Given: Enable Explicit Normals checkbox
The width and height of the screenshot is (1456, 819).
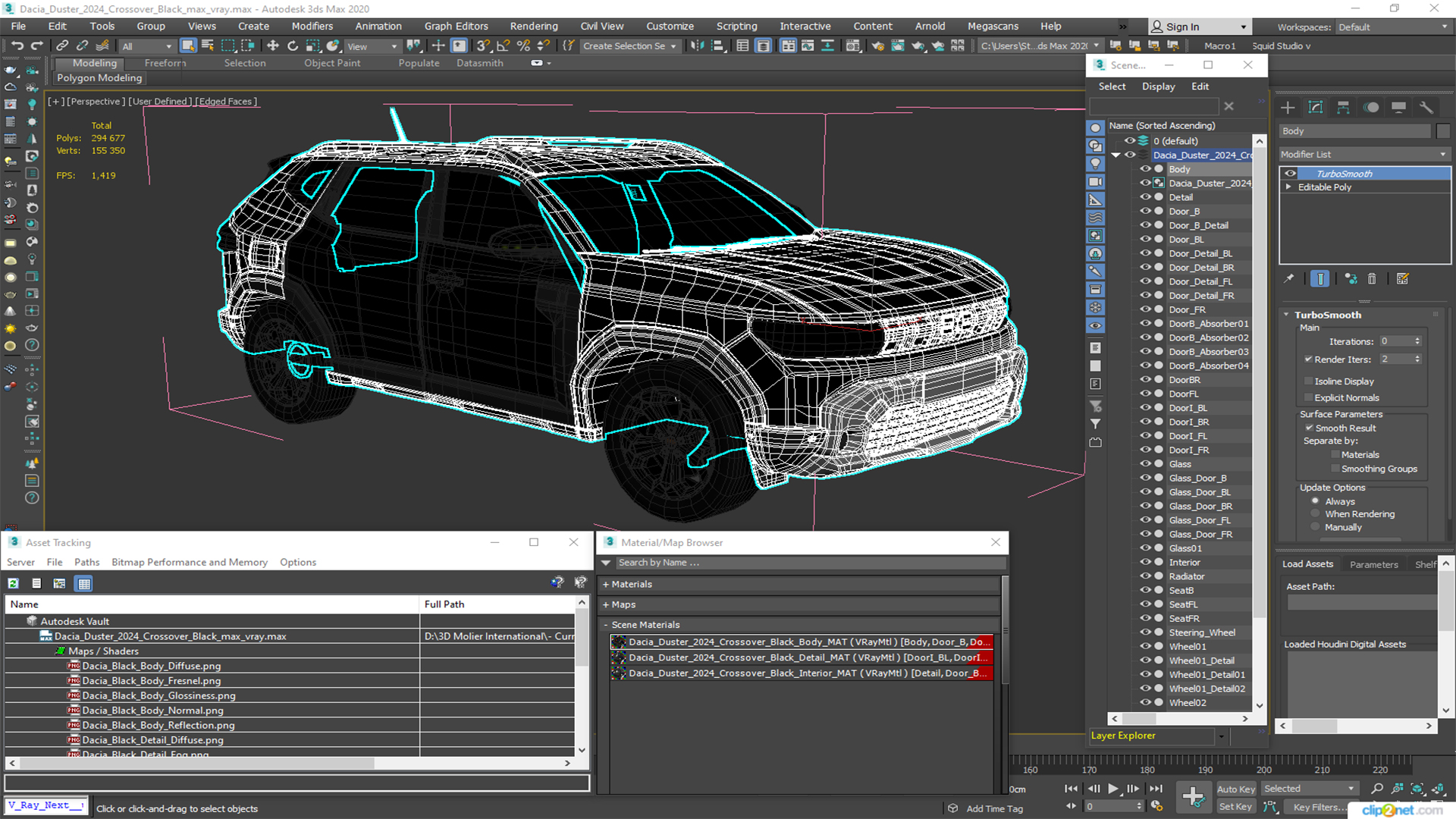Looking at the screenshot, I should pyautogui.click(x=1308, y=397).
